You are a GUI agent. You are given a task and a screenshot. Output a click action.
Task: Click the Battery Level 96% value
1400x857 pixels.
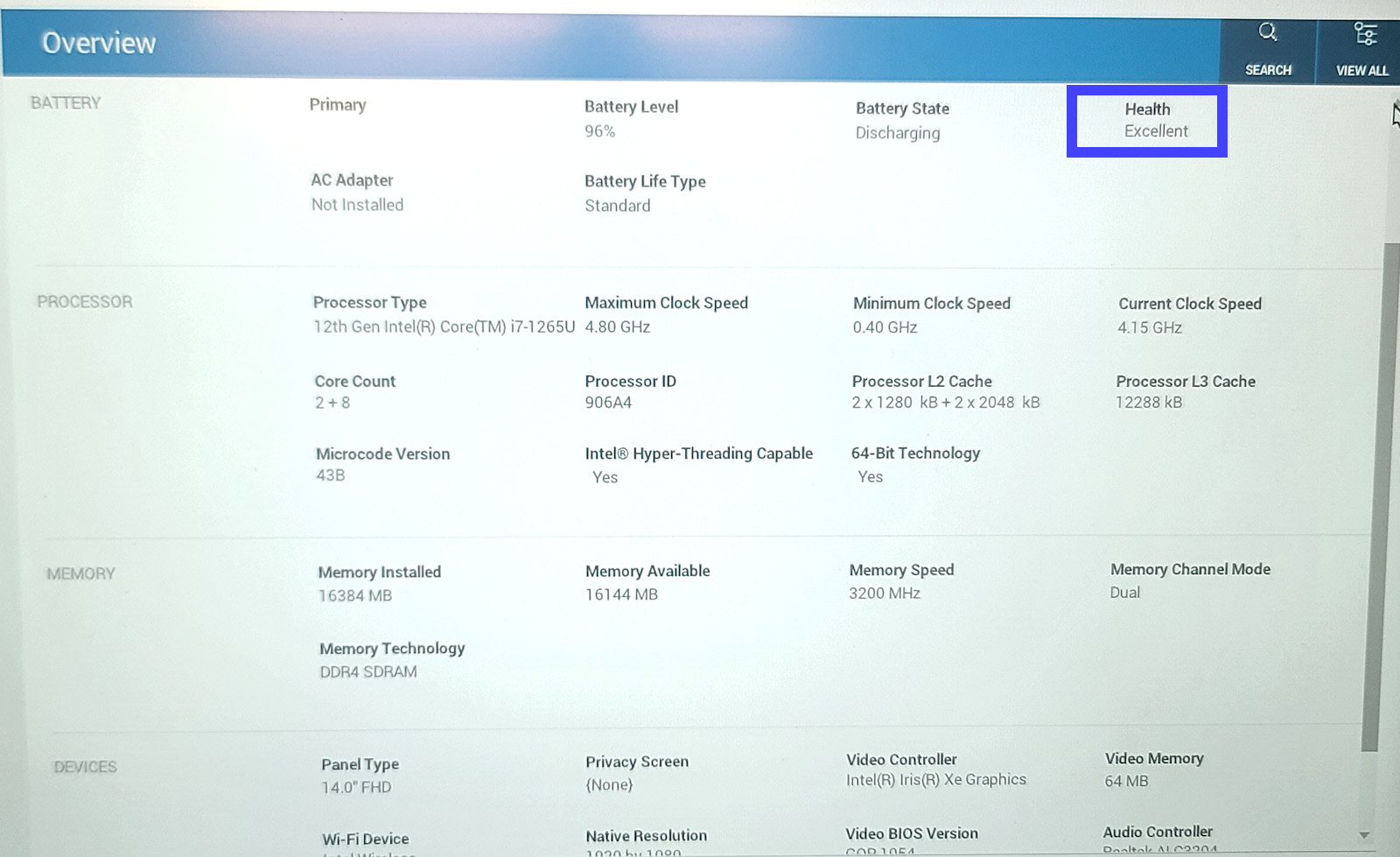[x=600, y=131]
